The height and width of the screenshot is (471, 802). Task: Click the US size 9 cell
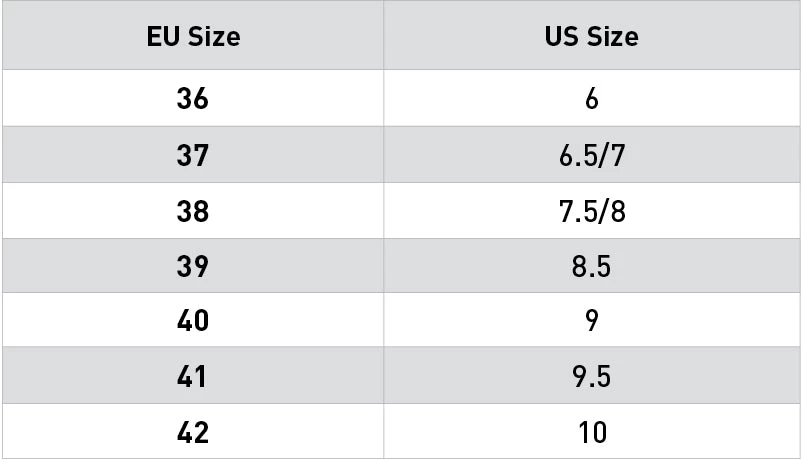[x=591, y=321]
